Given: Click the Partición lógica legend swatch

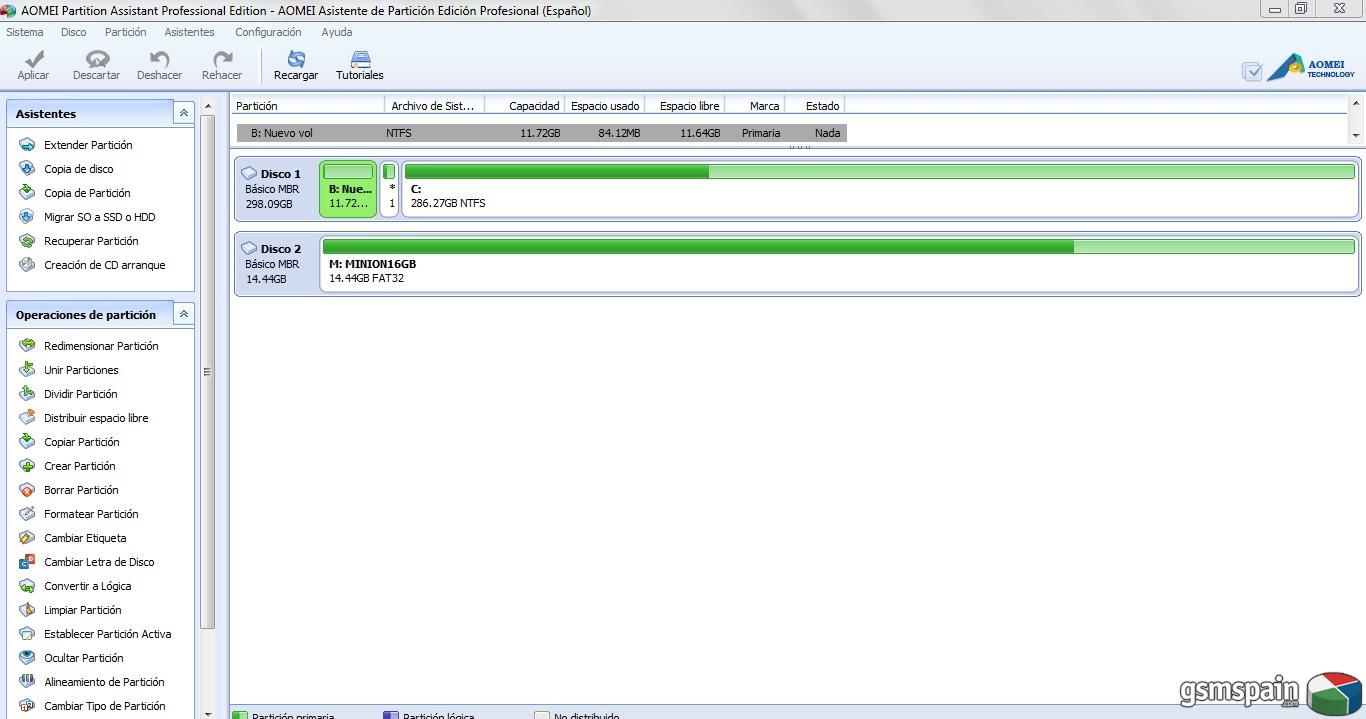Looking at the screenshot, I should (391, 716).
